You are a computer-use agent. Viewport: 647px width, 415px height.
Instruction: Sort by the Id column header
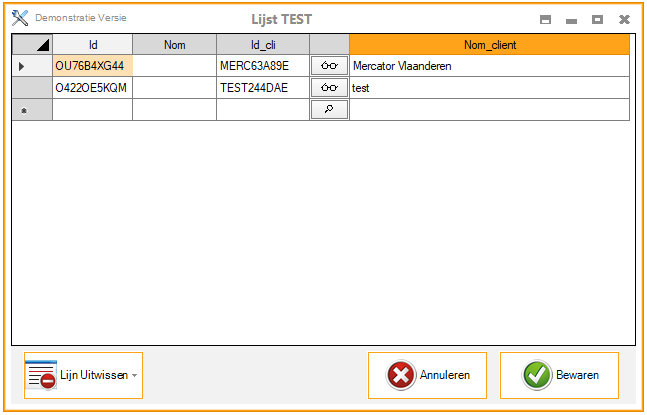[92, 45]
